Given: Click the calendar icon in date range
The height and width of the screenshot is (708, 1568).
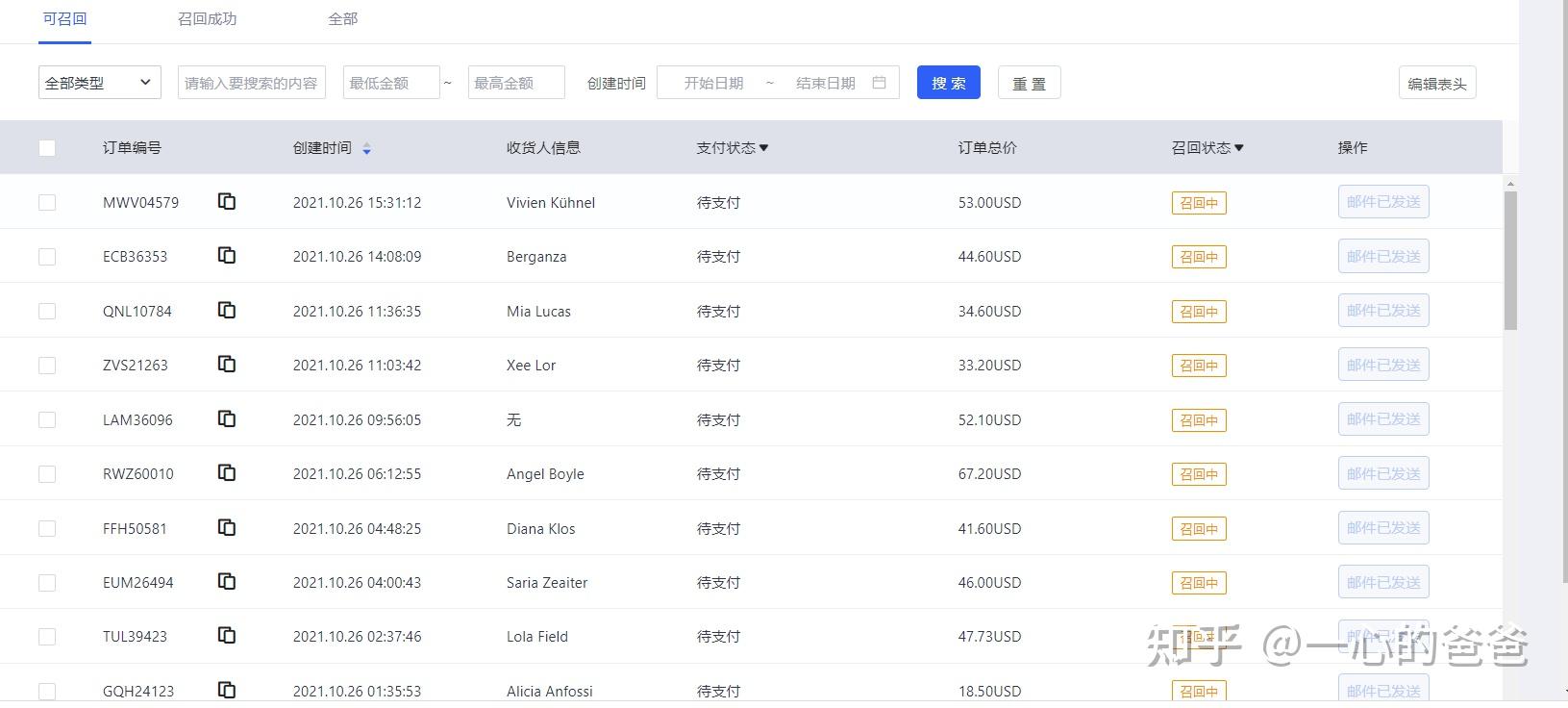Looking at the screenshot, I should (879, 83).
